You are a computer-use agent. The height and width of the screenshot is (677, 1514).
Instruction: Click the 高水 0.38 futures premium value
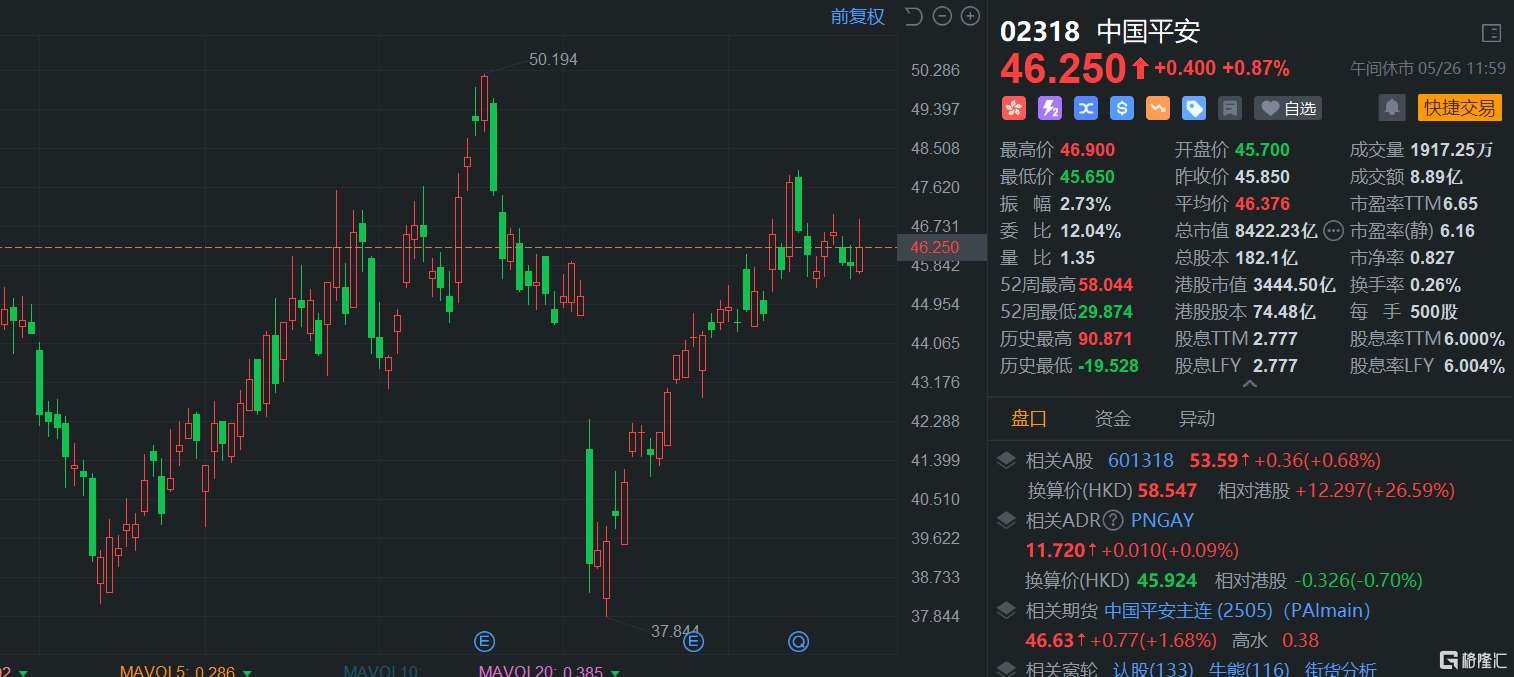pos(1300,640)
